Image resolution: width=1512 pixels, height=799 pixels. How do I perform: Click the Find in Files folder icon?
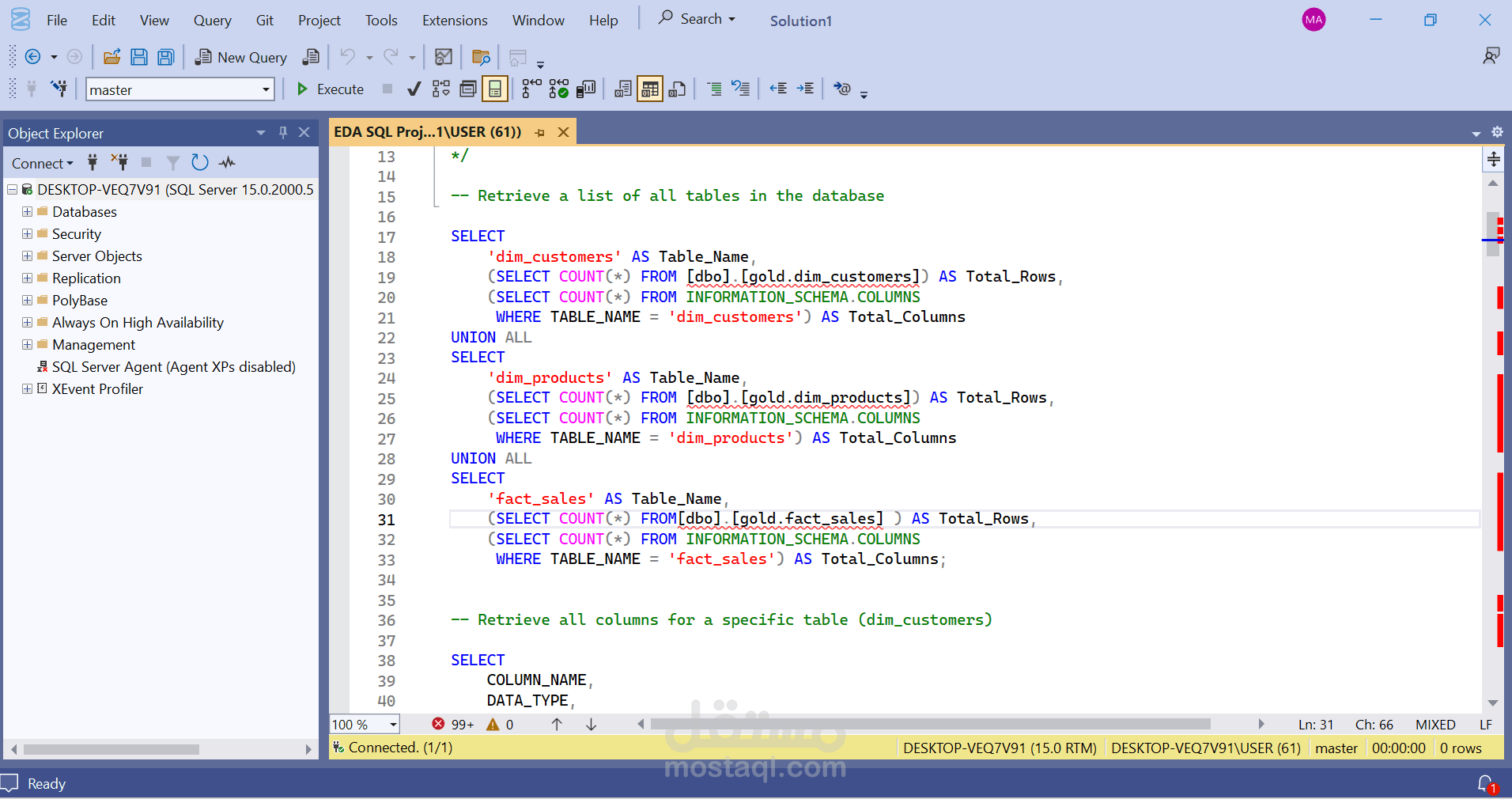(x=481, y=57)
